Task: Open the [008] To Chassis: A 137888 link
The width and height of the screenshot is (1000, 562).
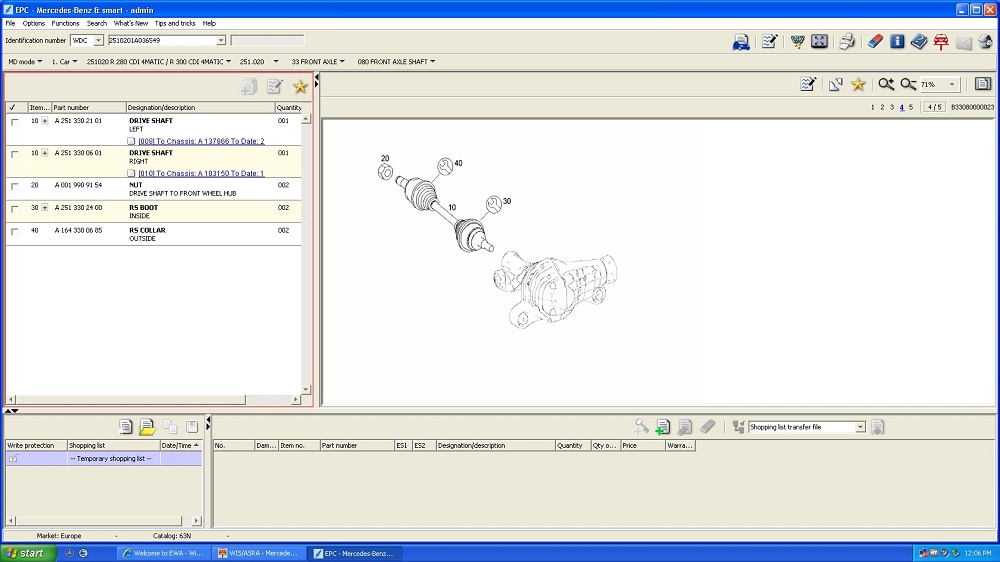Action: tap(201, 141)
